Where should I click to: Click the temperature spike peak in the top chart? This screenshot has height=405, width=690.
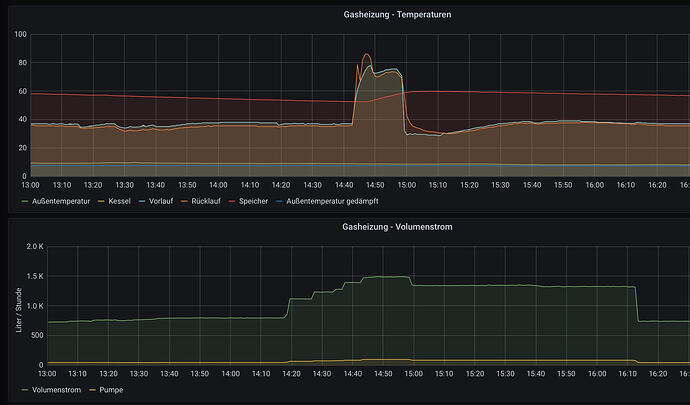coord(366,54)
